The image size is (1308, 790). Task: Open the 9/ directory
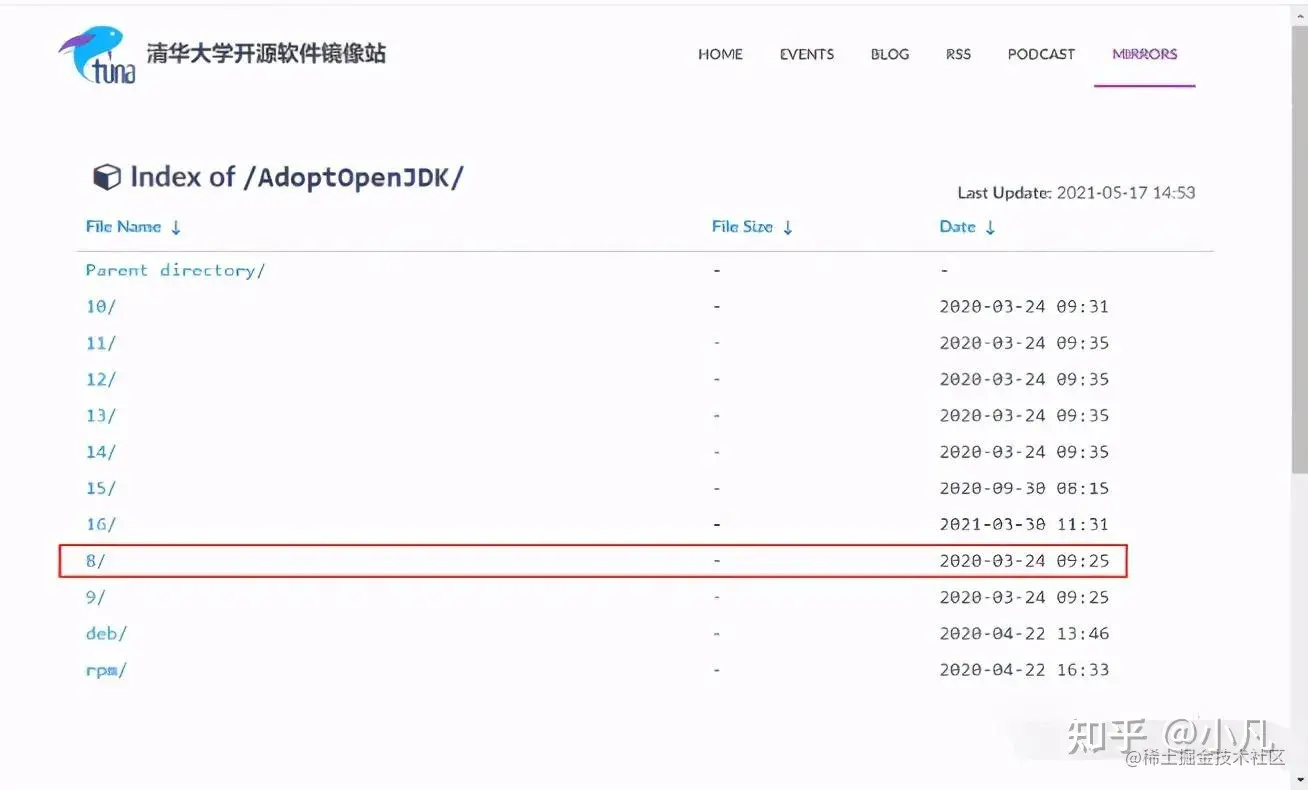click(x=95, y=597)
